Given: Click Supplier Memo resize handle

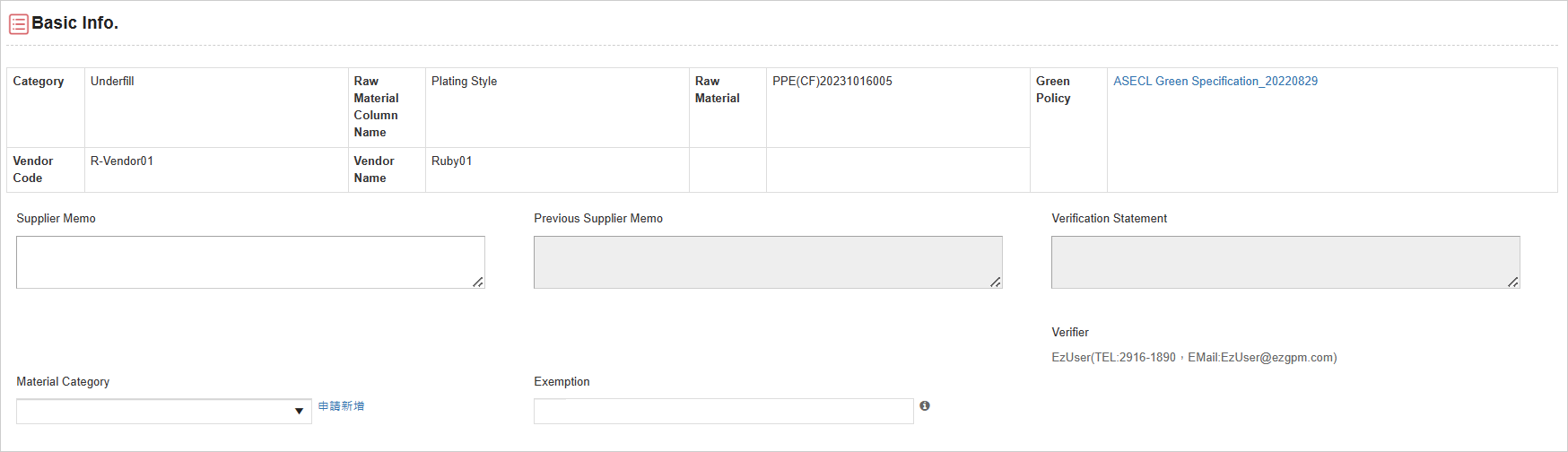Looking at the screenshot, I should [x=478, y=282].
